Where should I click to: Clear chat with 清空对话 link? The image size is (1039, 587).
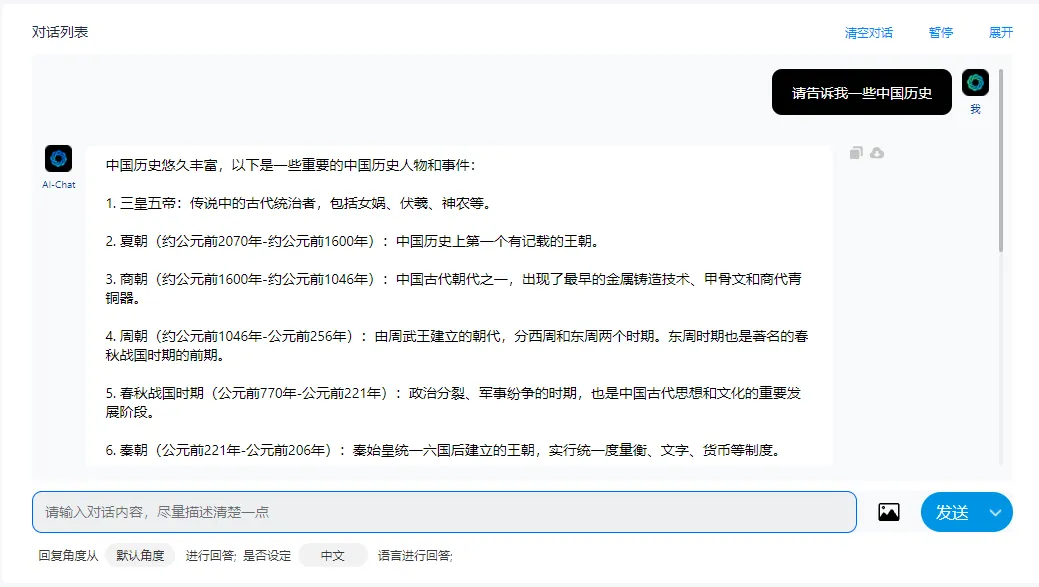pos(868,32)
